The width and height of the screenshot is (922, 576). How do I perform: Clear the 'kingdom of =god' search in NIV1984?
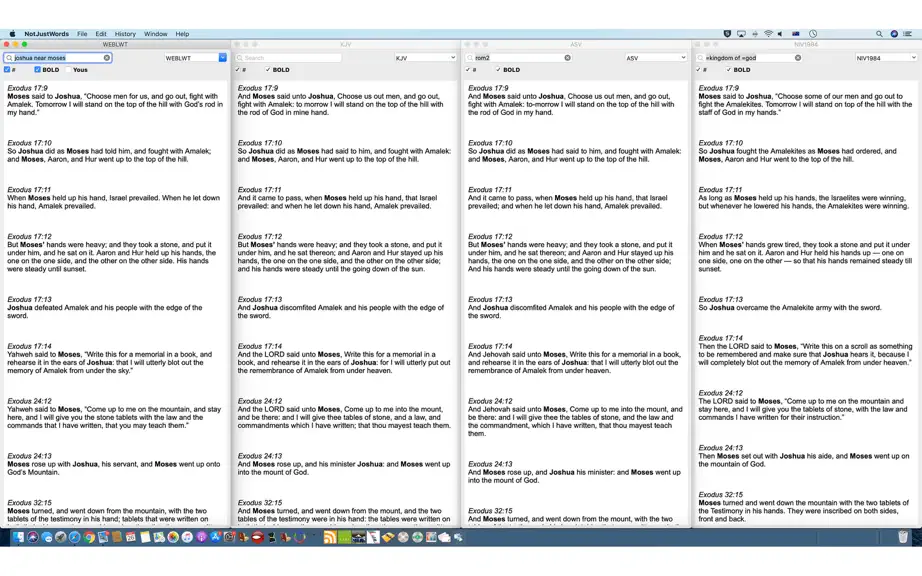pos(798,58)
